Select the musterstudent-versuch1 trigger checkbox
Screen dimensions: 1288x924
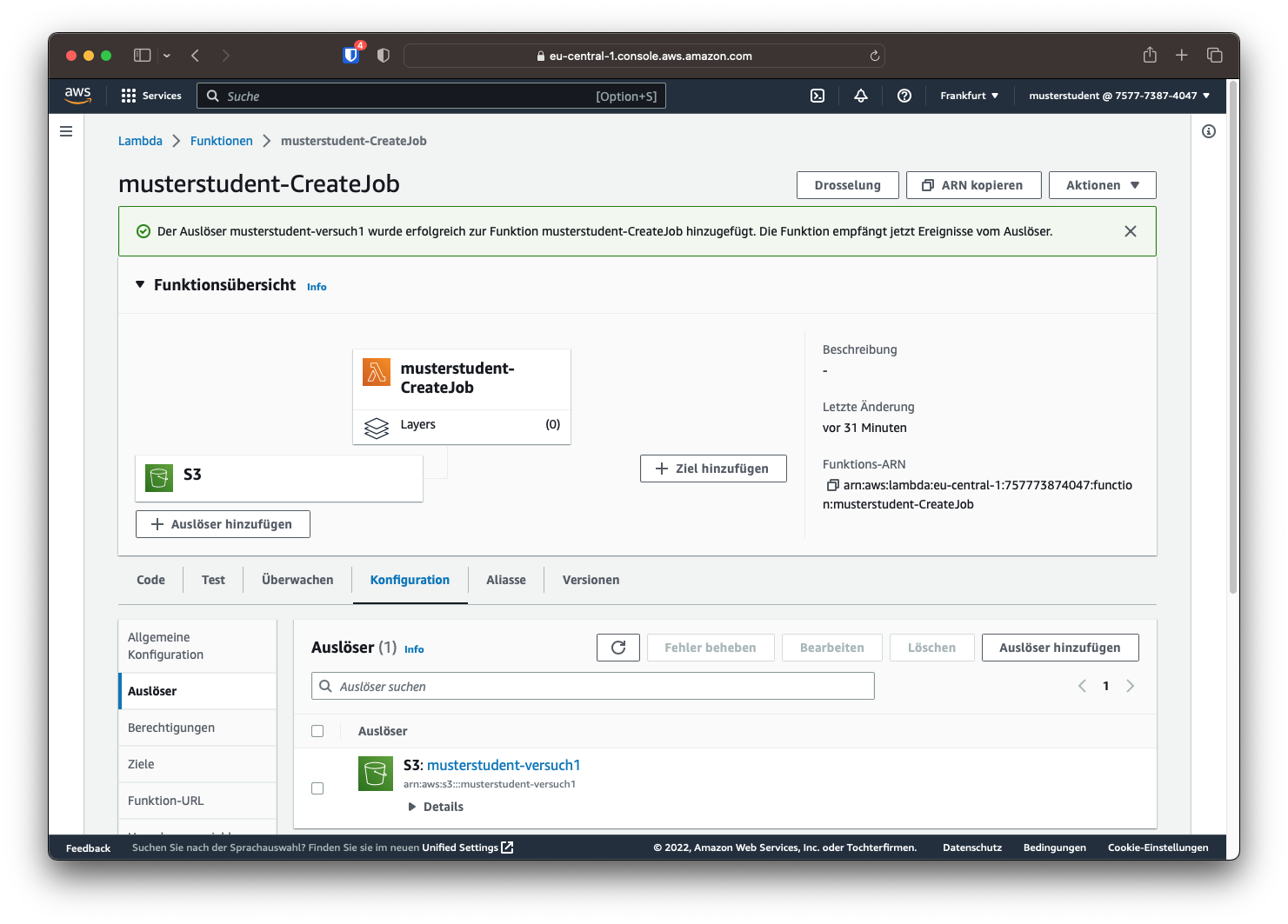click(317, 788)
